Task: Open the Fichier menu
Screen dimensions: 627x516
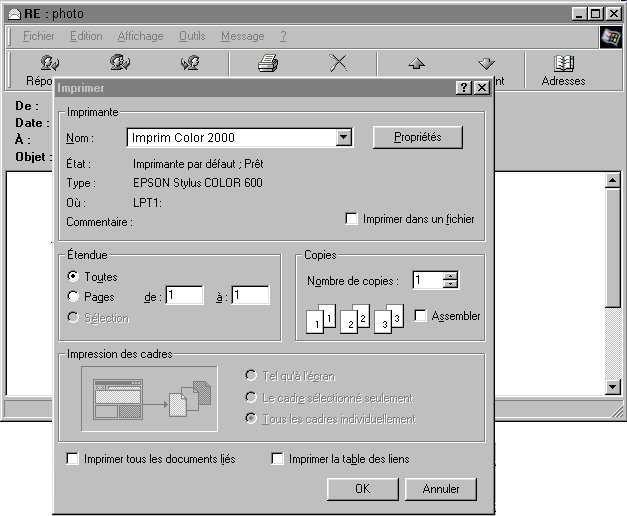Action: pos(38,36)
